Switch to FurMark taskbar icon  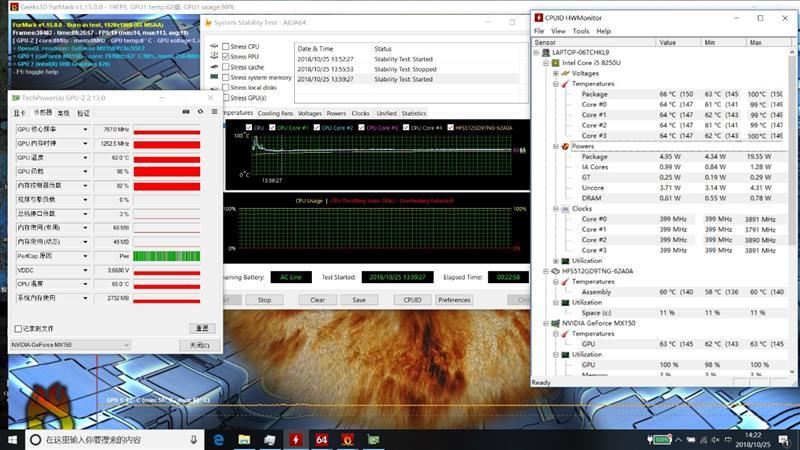[x=347, y=439]
